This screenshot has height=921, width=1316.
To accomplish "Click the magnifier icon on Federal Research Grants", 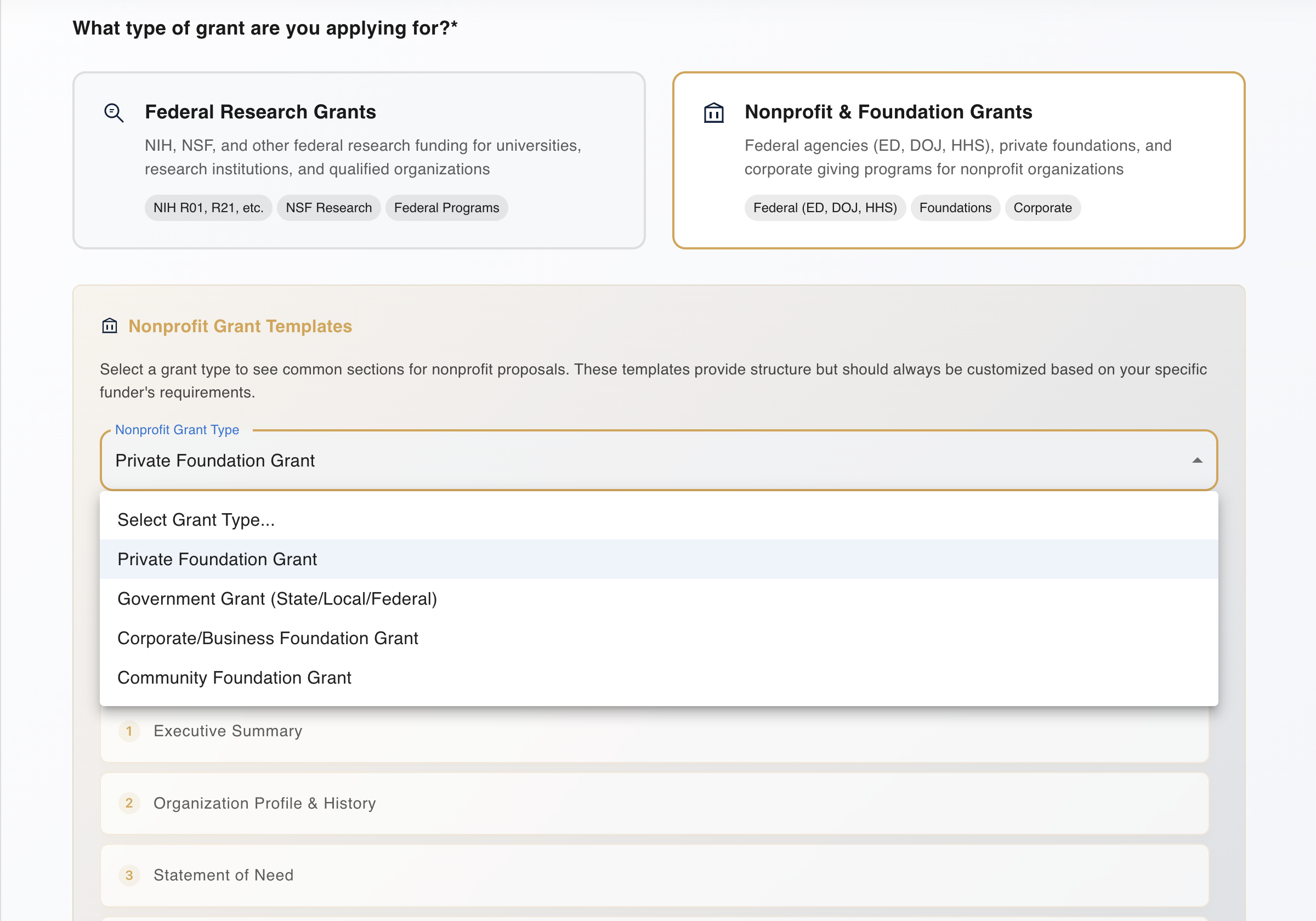I will tap(114, 112).
